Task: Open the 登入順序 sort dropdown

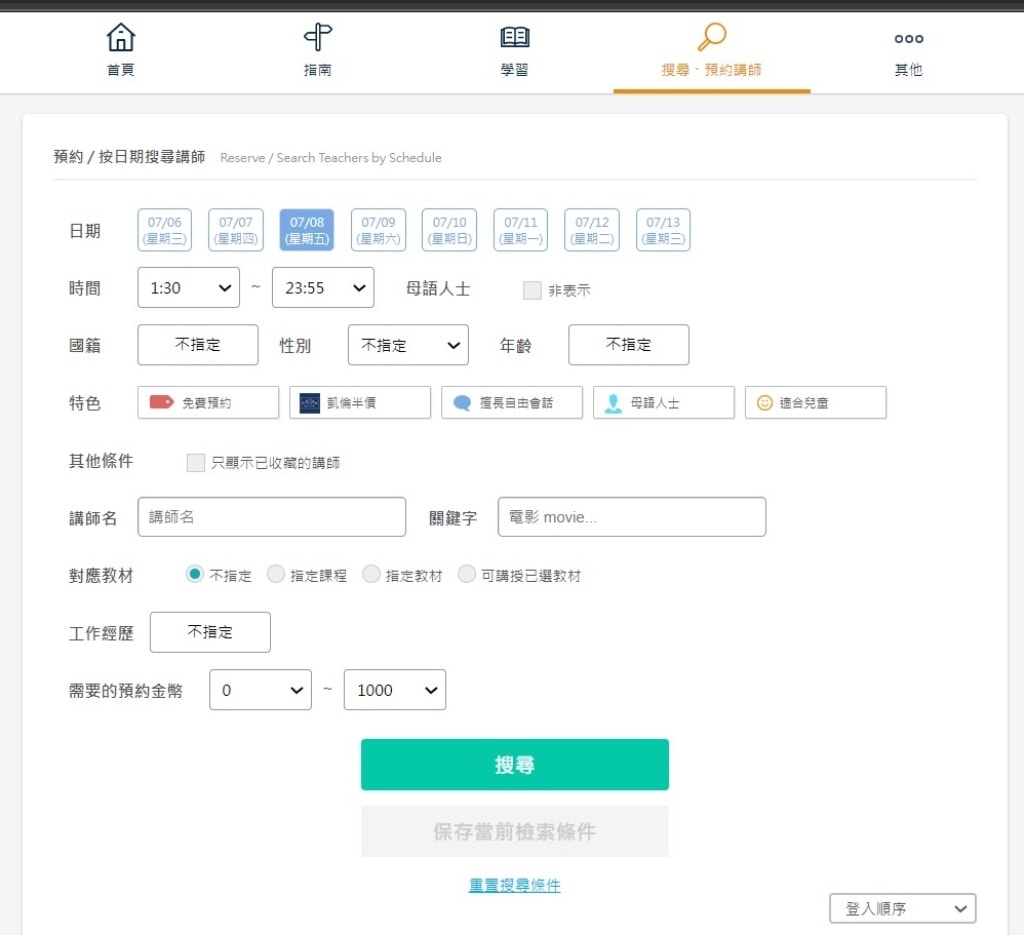Action: [902, 909]
